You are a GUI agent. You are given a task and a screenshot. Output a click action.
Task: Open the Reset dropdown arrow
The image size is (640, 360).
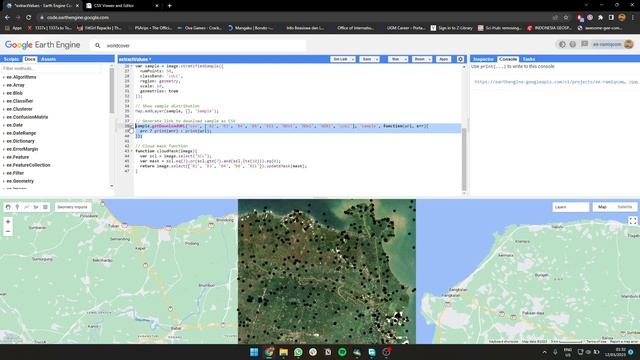430,59
